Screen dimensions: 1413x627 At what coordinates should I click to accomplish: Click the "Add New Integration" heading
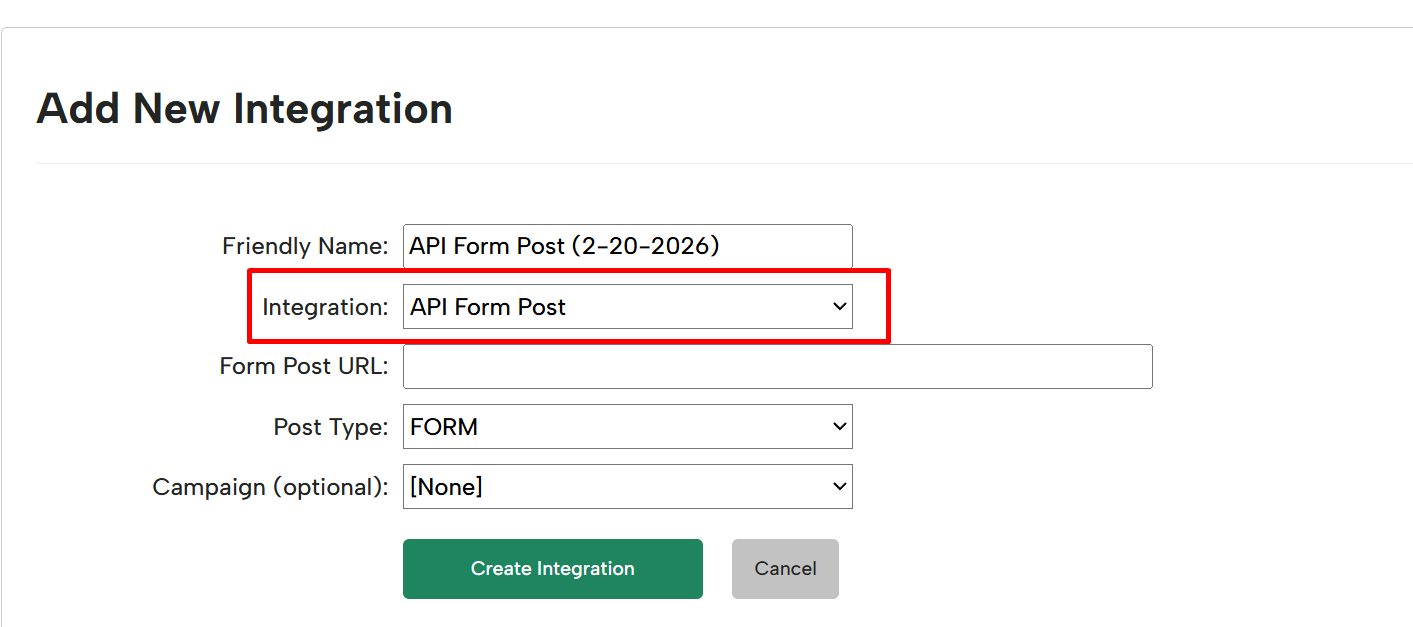coord(244,108)
